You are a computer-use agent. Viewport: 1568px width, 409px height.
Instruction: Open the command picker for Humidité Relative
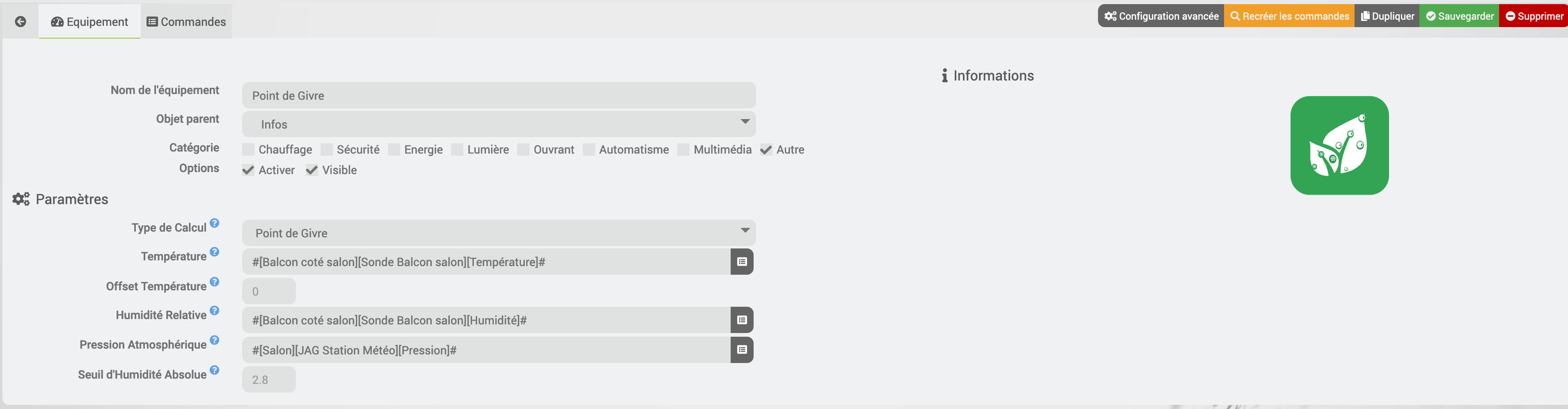click(x=741, y=320)
